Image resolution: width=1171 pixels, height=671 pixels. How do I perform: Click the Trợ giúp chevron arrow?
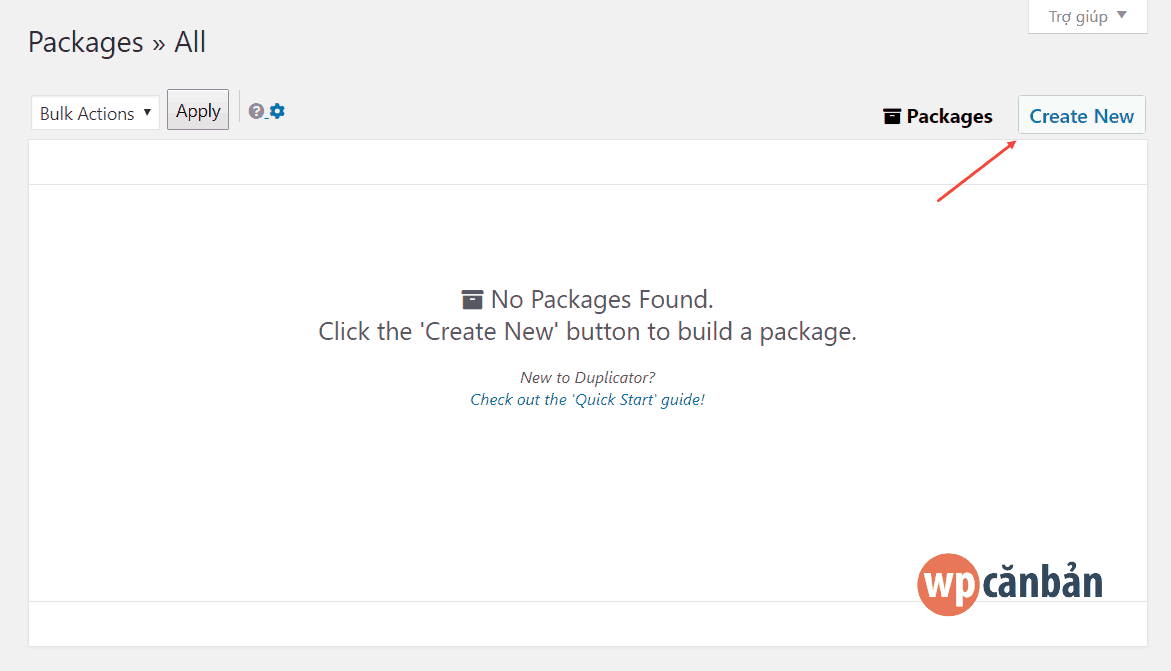[x=1123, y=16]
